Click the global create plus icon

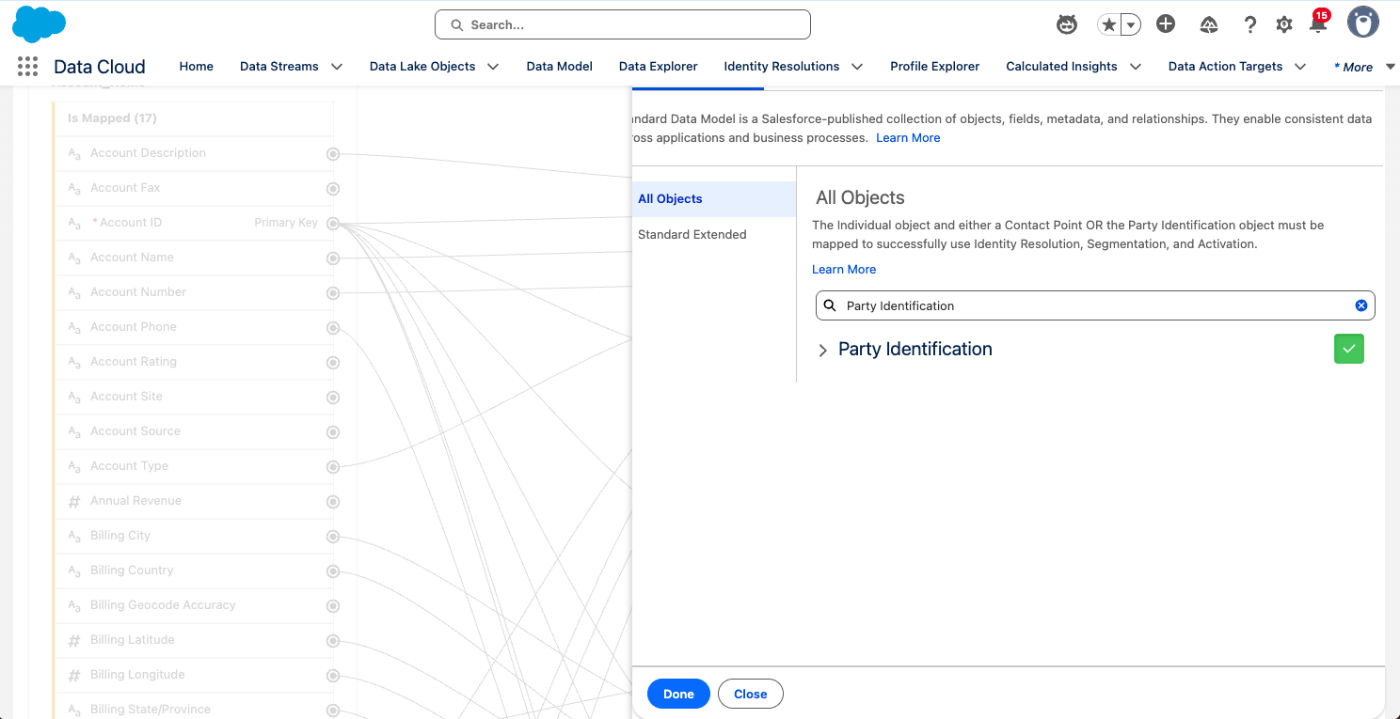click(x=1165, y=24)
